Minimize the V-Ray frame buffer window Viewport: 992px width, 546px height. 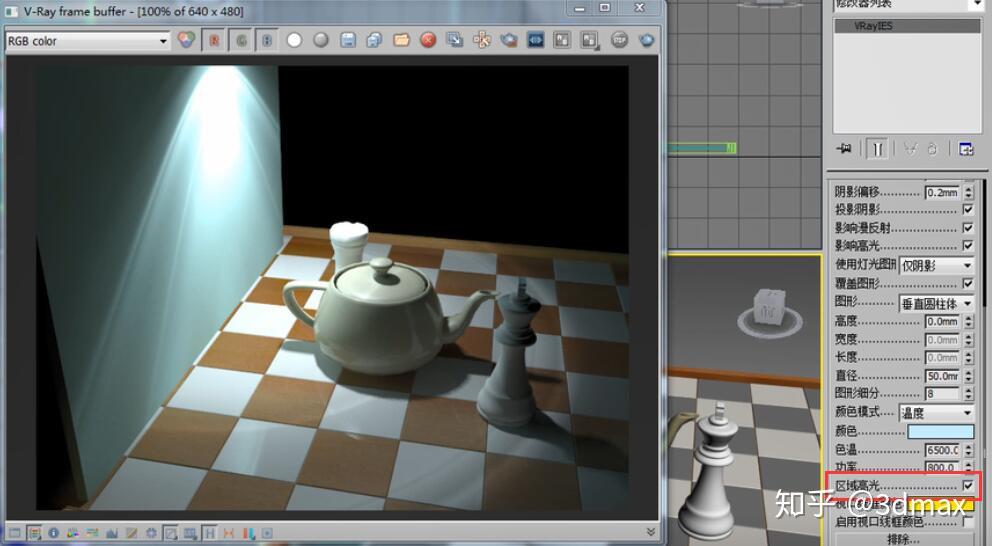pyautogui.click(x=580, y=8)
